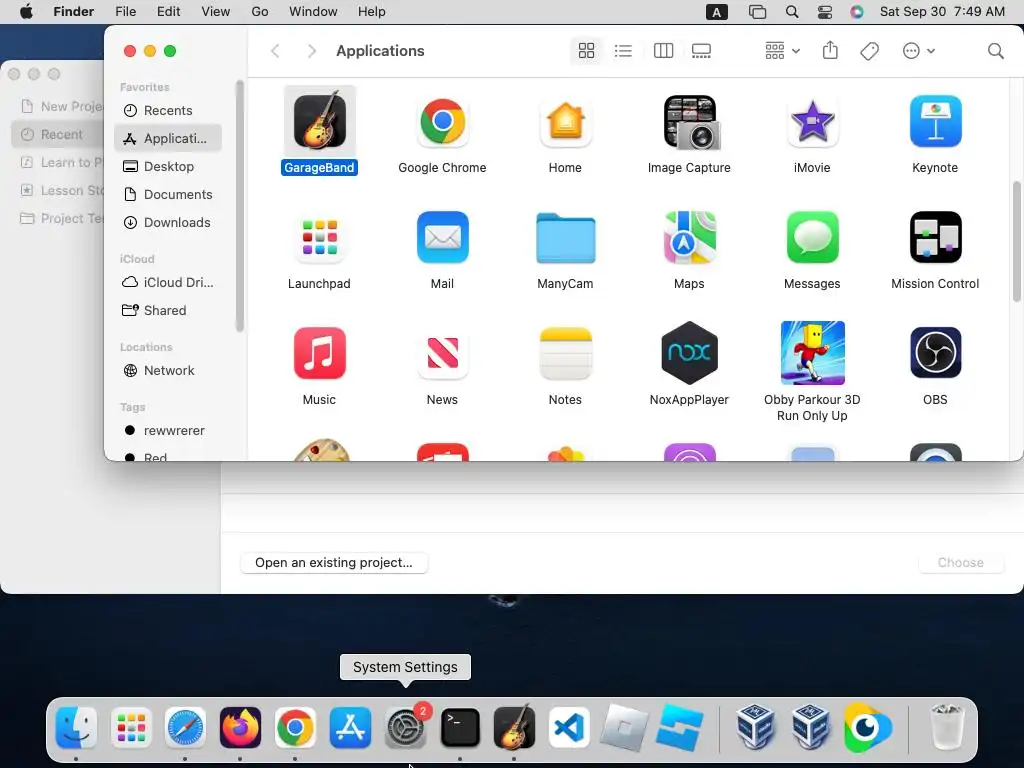Open Terminal from the Dock
The width and height of the screenshot is (1024, 768).
pos(460,728)
